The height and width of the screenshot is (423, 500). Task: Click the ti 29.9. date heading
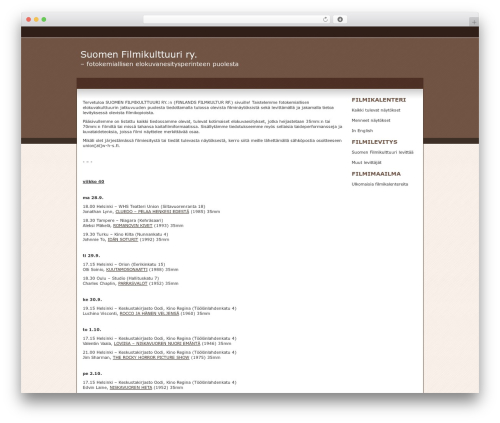91,256
